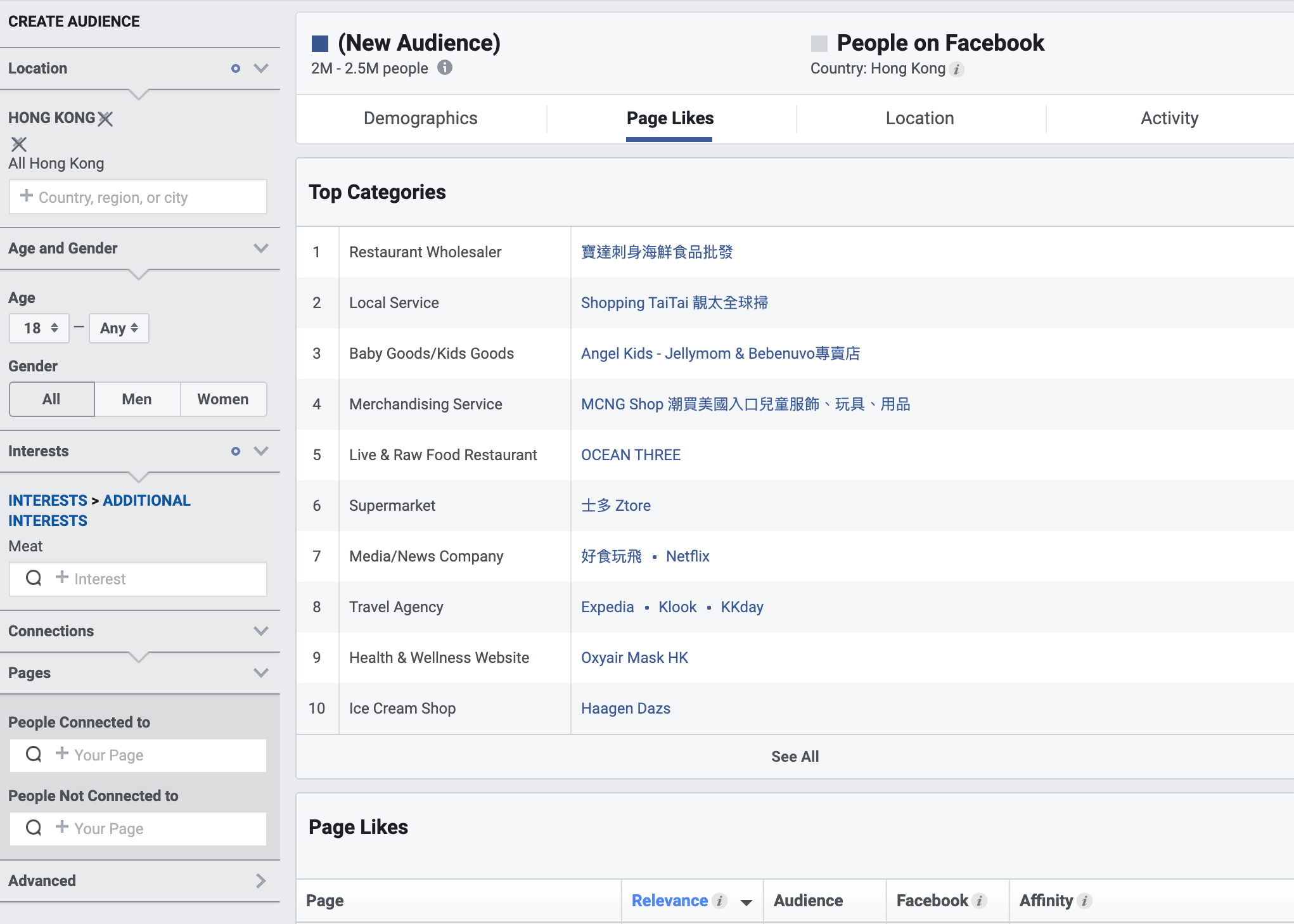This screenshot has width=1294, height=924.
Task: Click the Interests section filter indicator dot
Action: 236,451
